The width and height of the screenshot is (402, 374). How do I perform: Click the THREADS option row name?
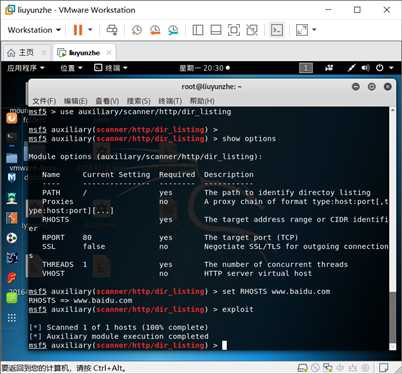point(58,264)
